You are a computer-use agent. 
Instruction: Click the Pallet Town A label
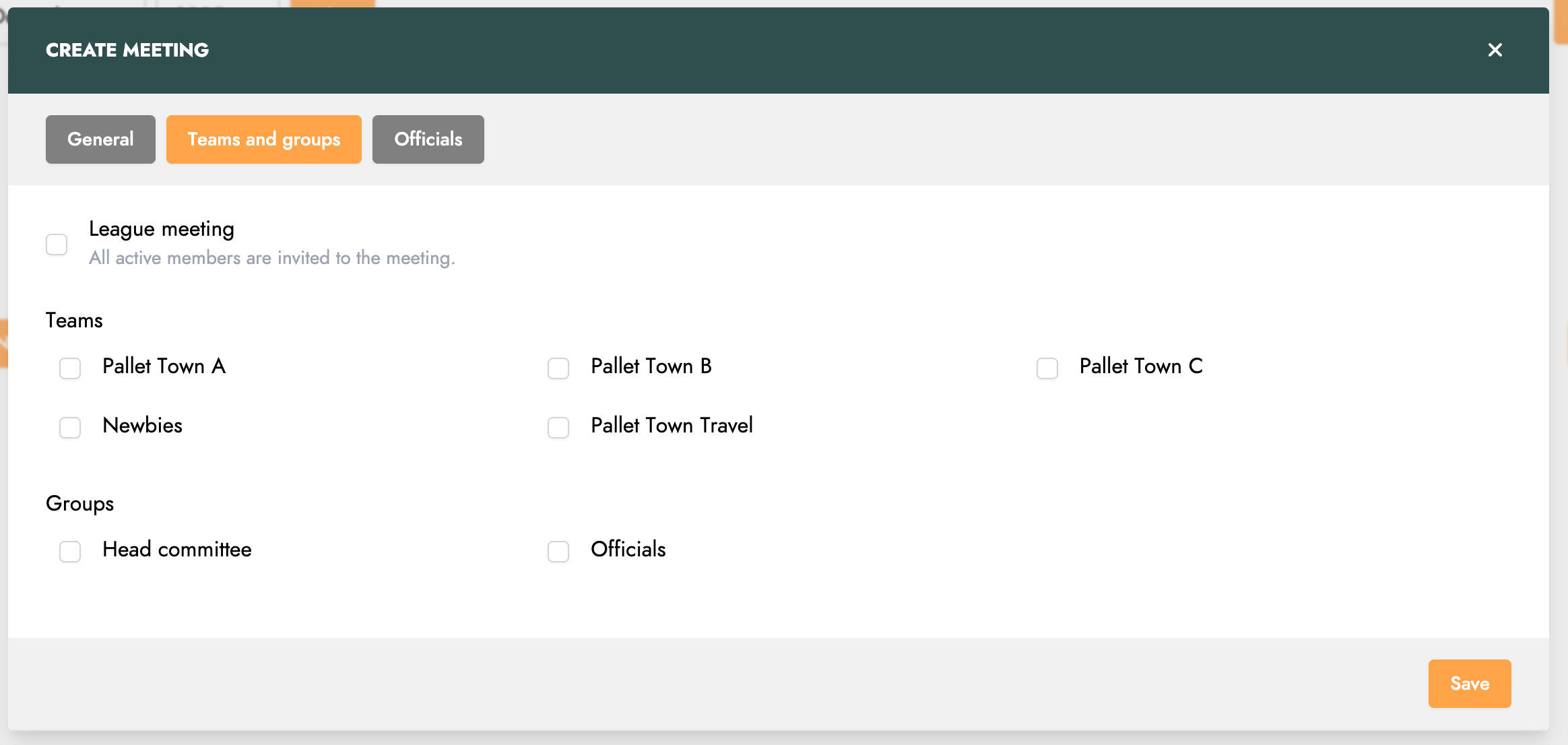point(164,366)
